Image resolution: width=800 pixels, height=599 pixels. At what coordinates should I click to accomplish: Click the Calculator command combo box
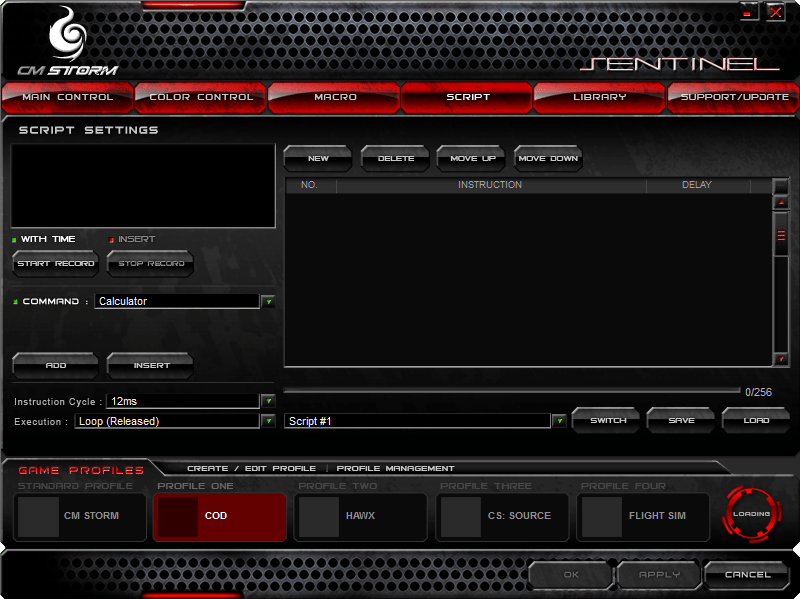pos(177,301)
